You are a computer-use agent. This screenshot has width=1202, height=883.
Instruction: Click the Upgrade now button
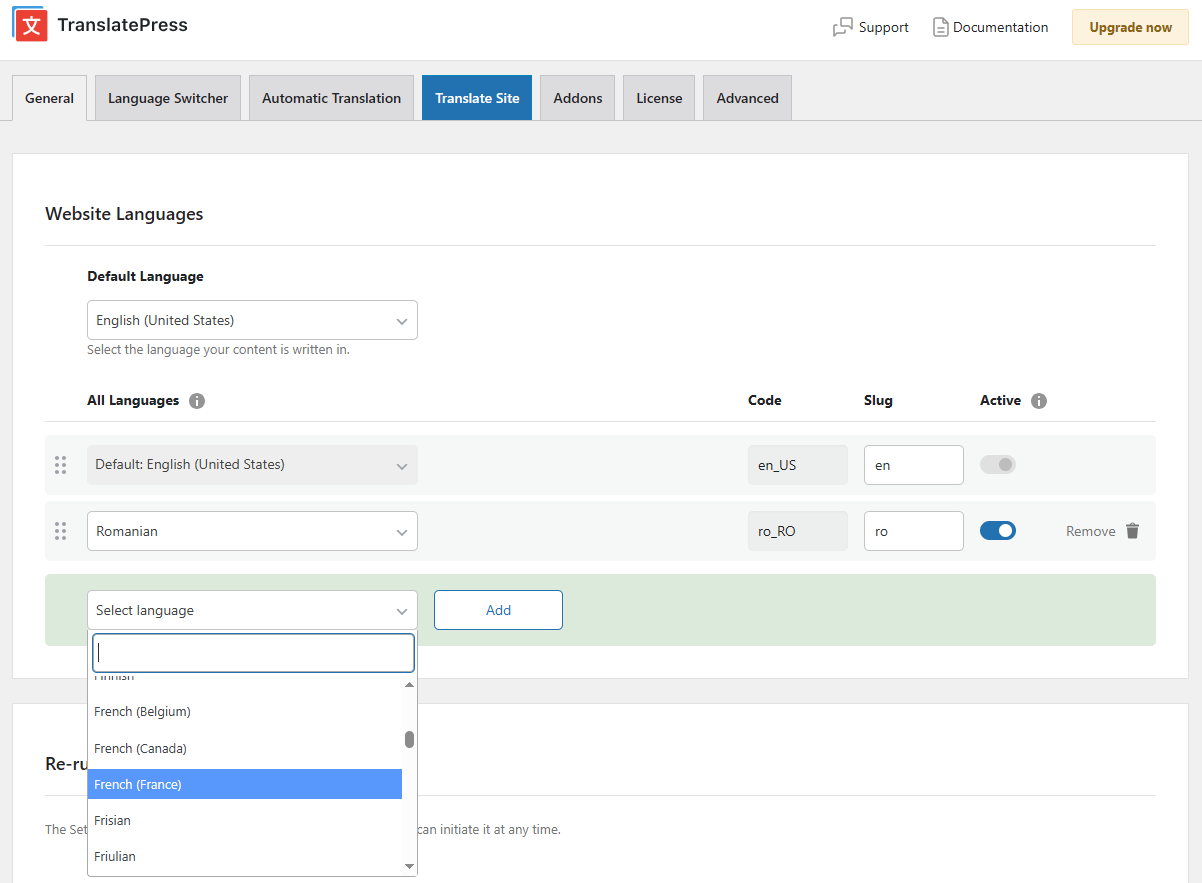(1129, 27)
